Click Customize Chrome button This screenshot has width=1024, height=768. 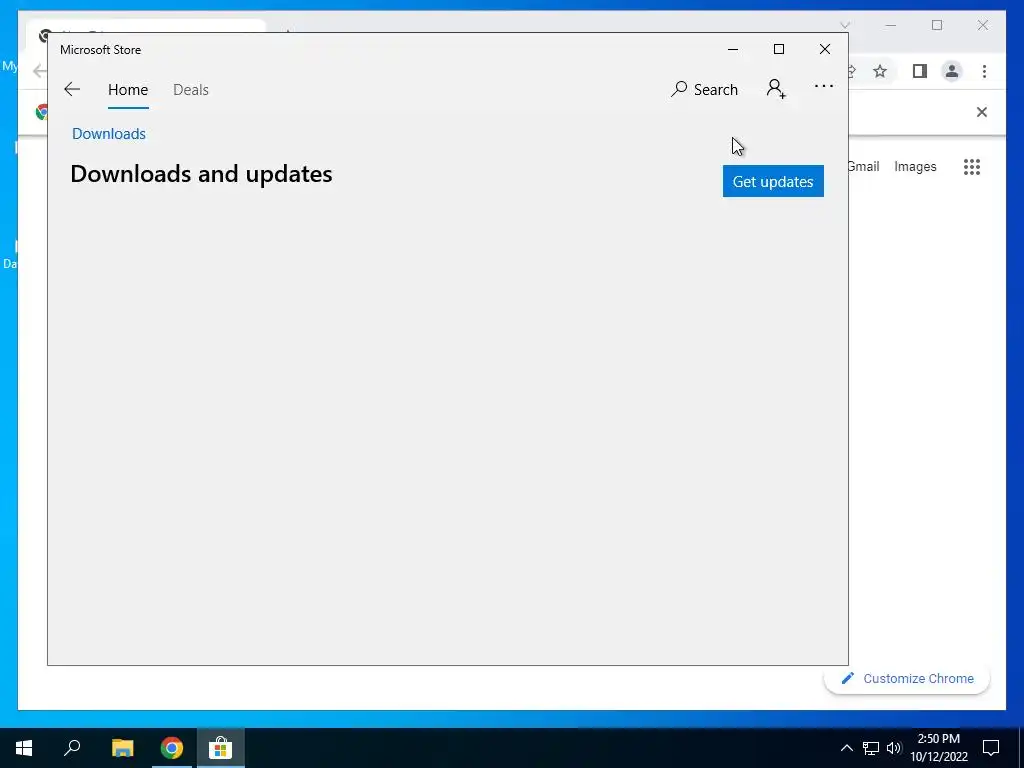click(x=907, y=679)
